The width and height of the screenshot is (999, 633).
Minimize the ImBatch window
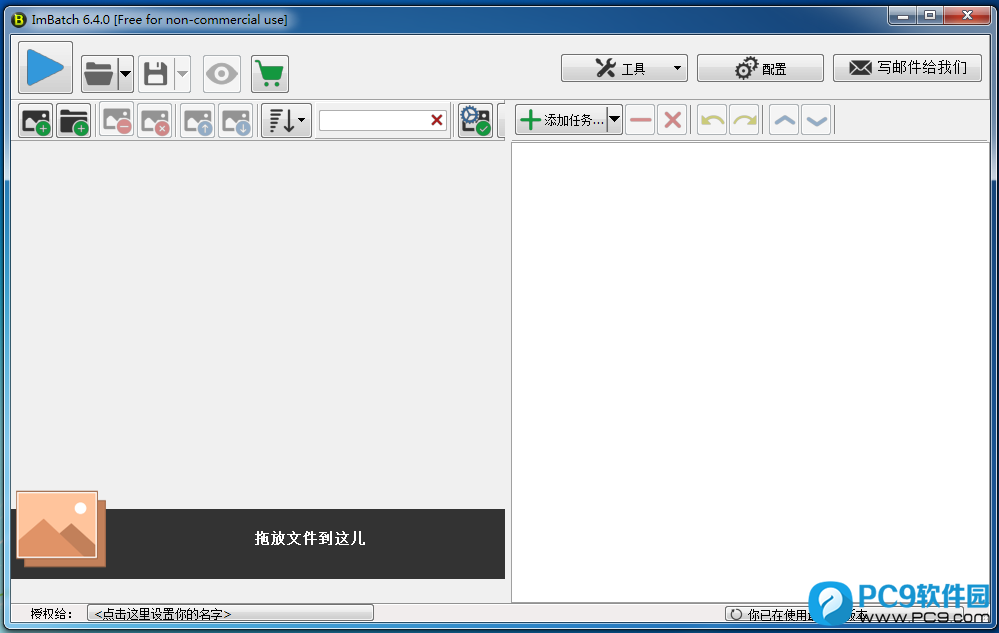[x=903, y=15]
